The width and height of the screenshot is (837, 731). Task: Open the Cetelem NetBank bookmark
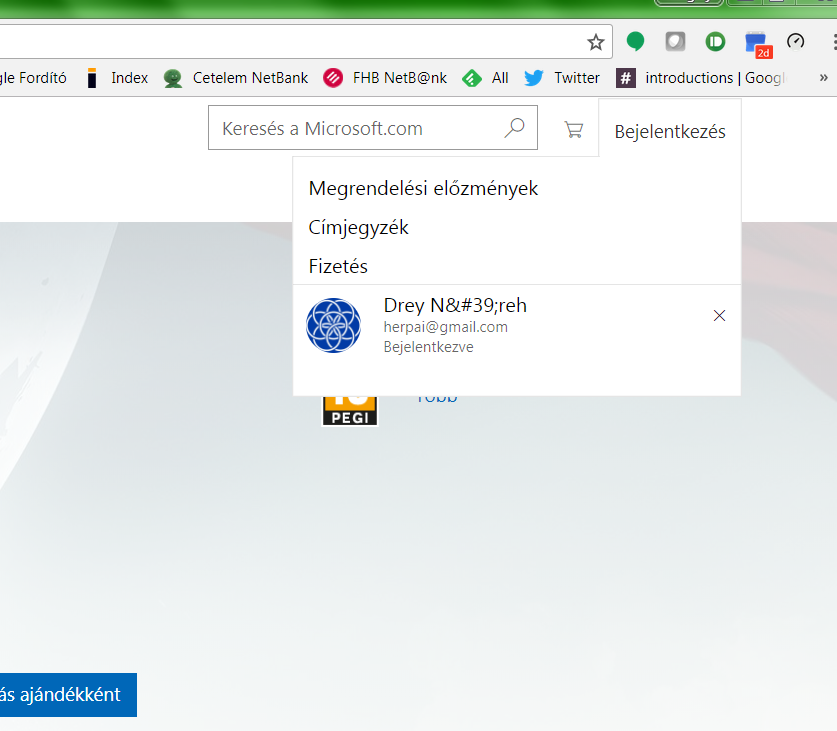pyautogui.click(x=235, y=78)
